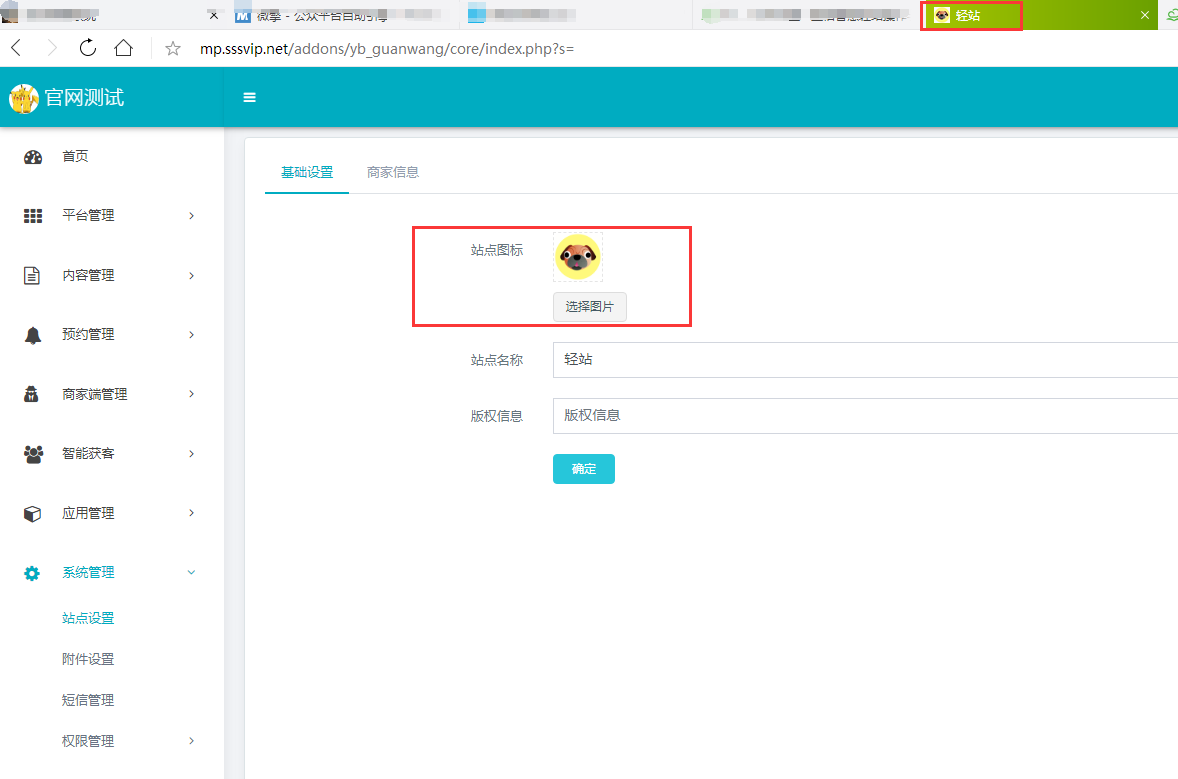
Task: Open 附件设置 in the sidebar
Action: pyautogui.click(x=88, y=659)
